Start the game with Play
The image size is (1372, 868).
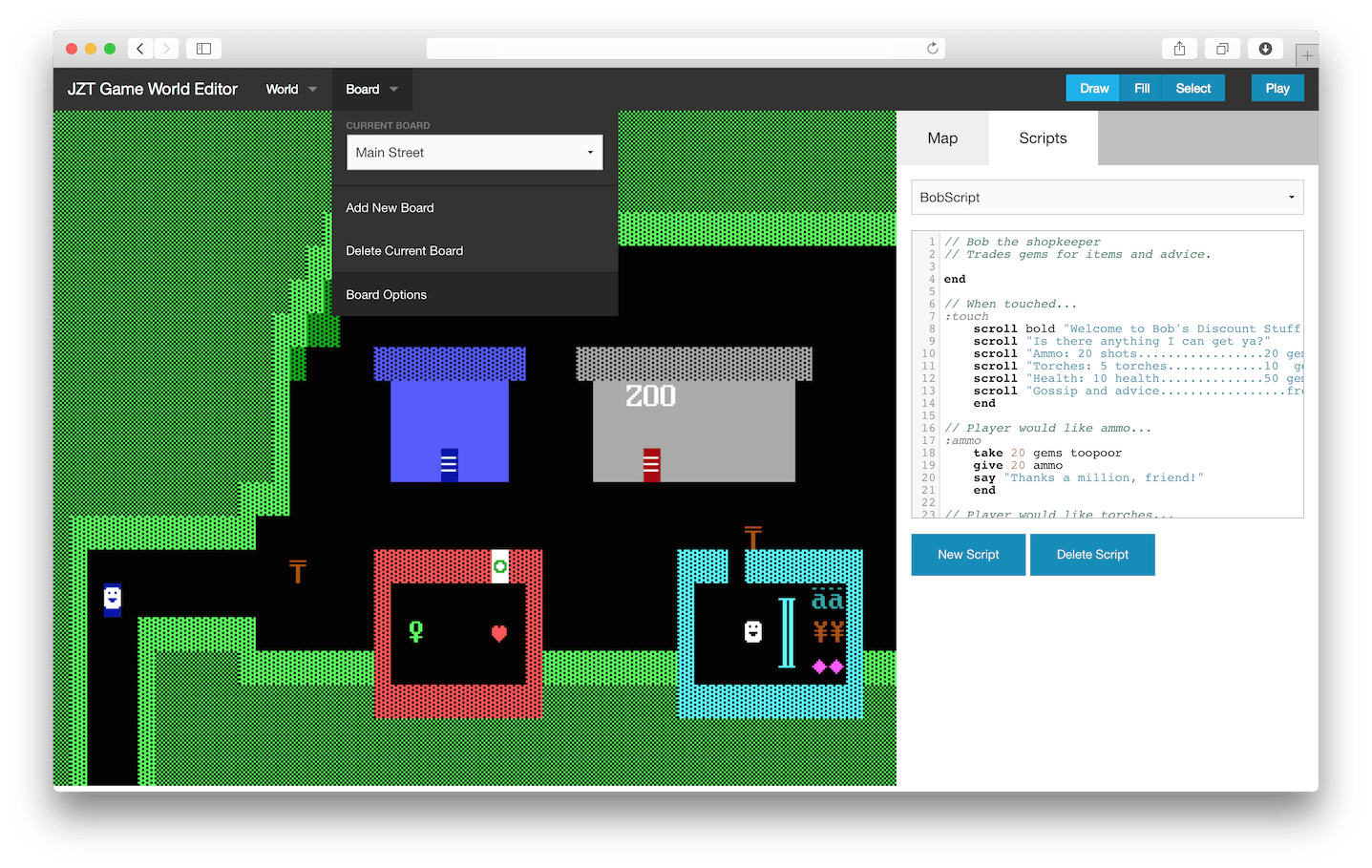coord(1277,88)
